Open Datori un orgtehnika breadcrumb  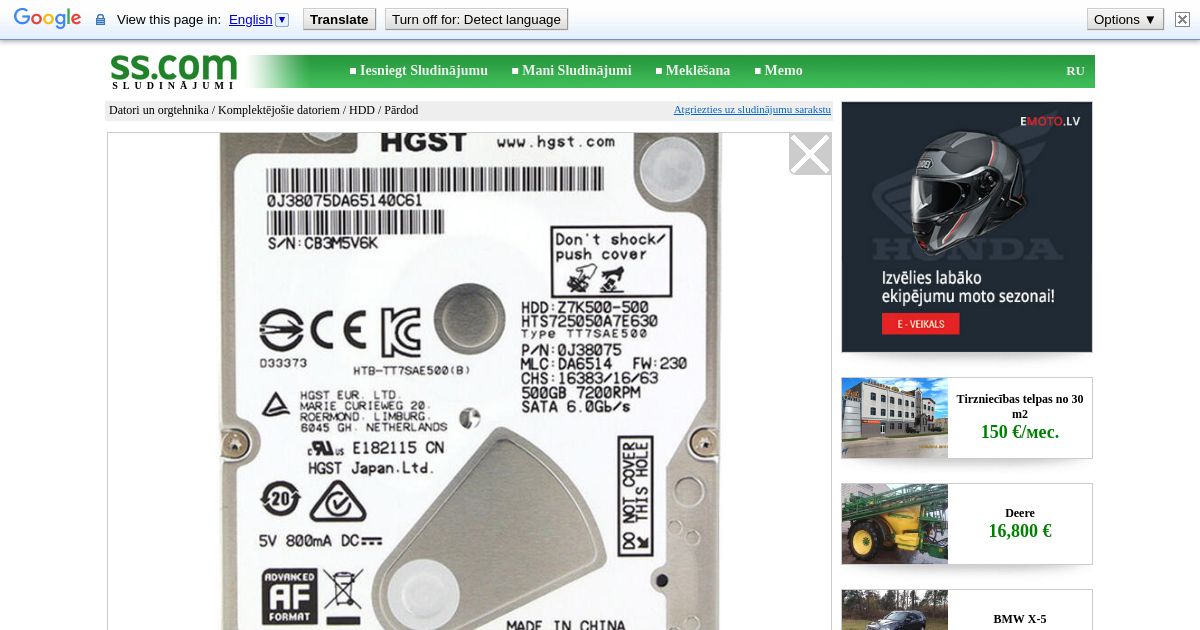point(159,110)
